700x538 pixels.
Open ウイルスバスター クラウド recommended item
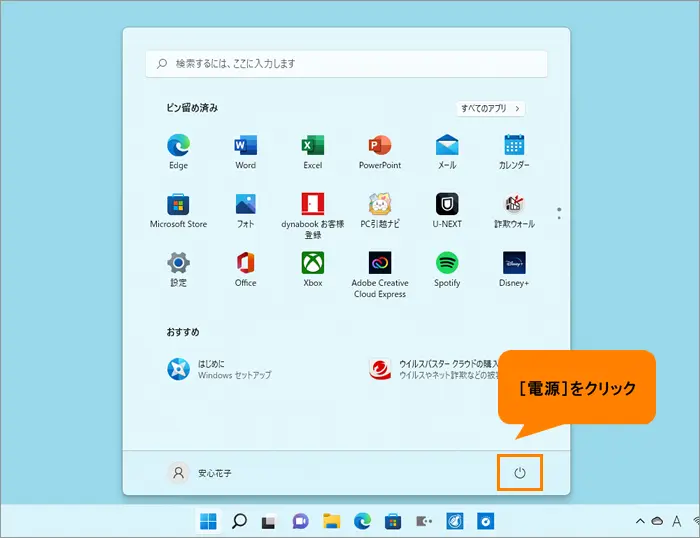433,369
